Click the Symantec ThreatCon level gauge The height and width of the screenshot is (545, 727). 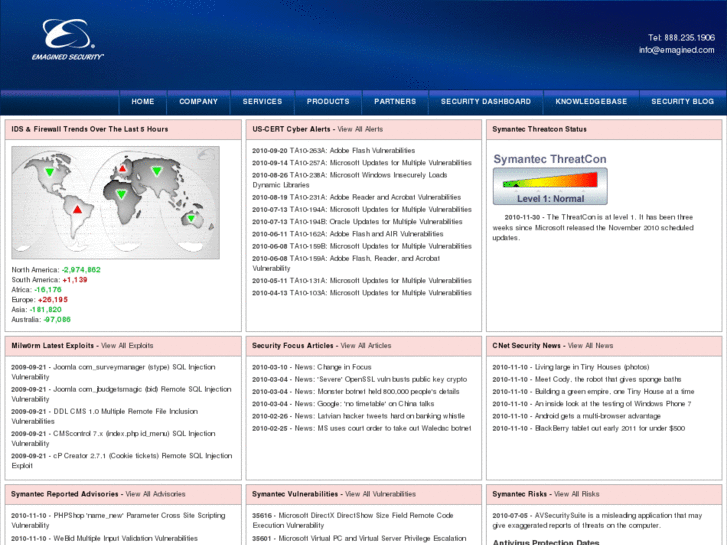pyautogui.click(x=550, y=186)
